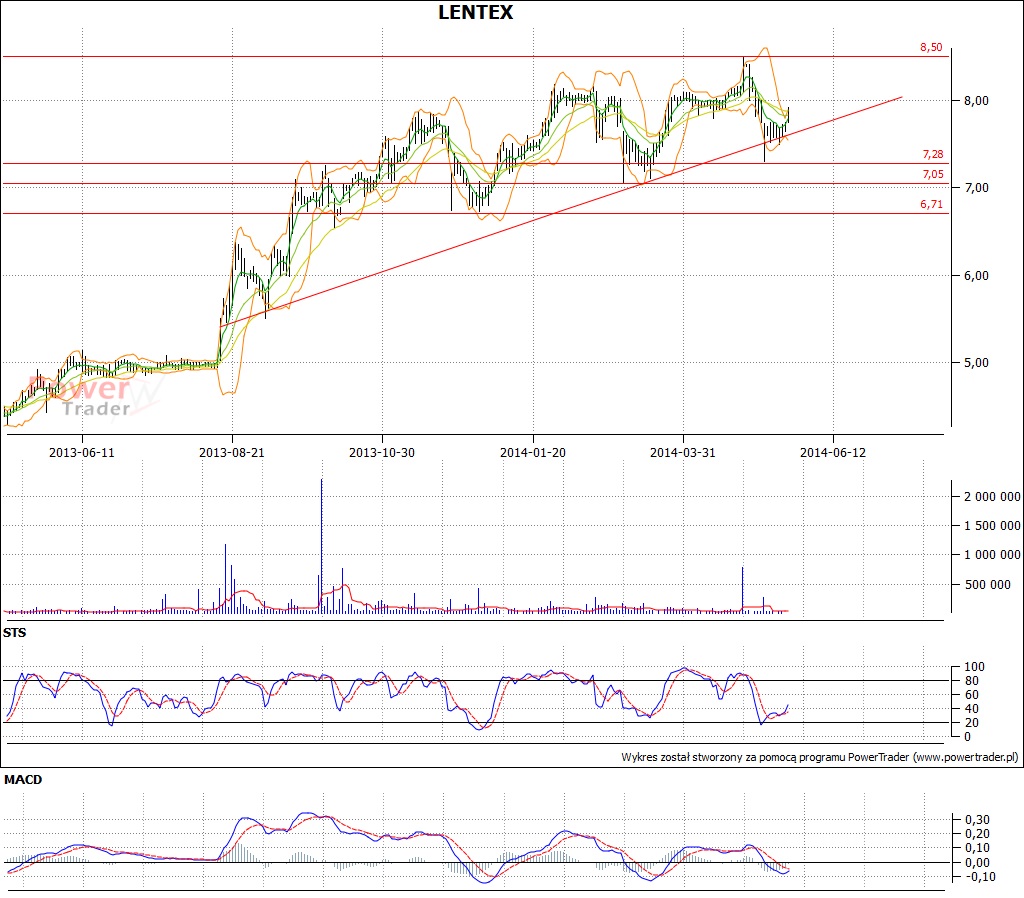1024x898 pixels.
Task: Click the 1 000 000 volume axis label
Action: 992,554
